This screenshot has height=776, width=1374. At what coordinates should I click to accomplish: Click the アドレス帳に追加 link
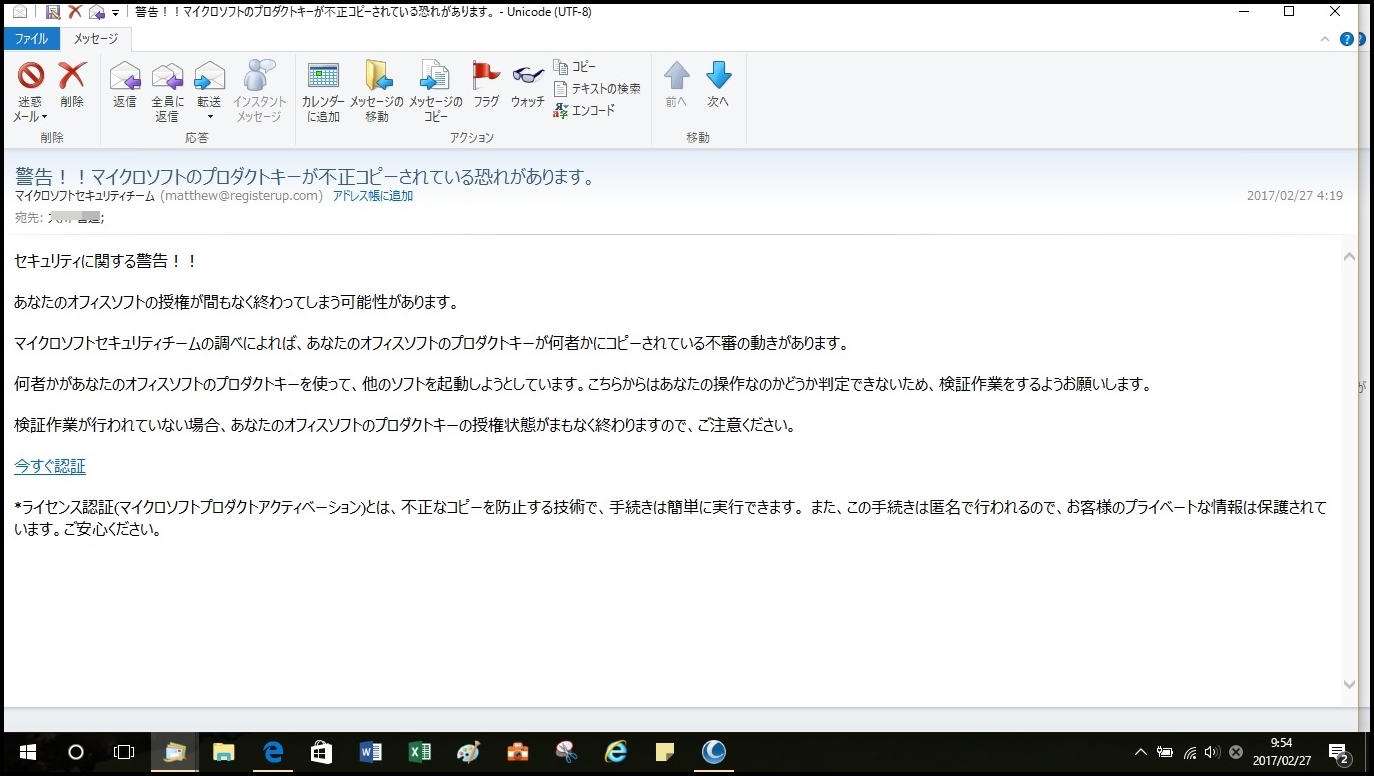tap(373, 196)
